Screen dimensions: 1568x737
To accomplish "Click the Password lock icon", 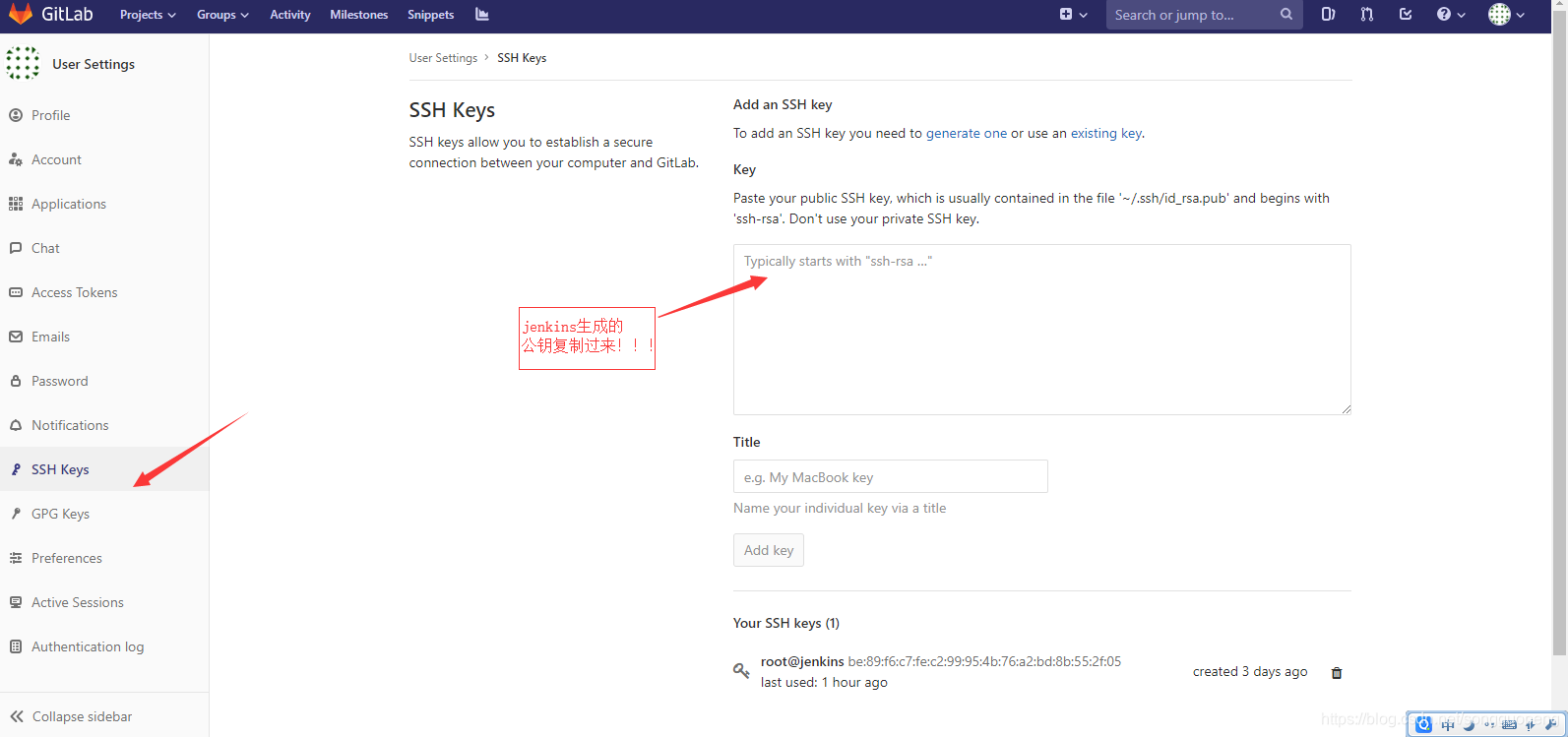I will point(16,381).
